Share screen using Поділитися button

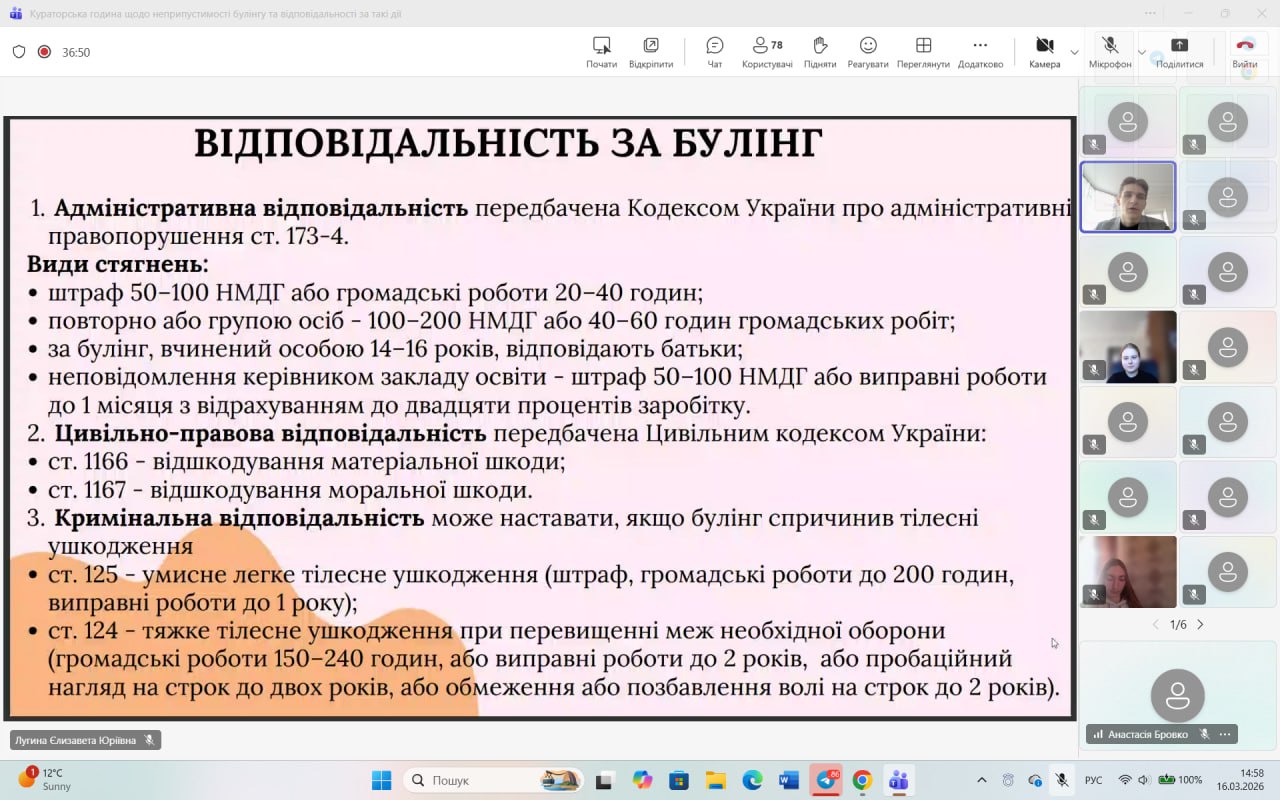(1179, 52)
